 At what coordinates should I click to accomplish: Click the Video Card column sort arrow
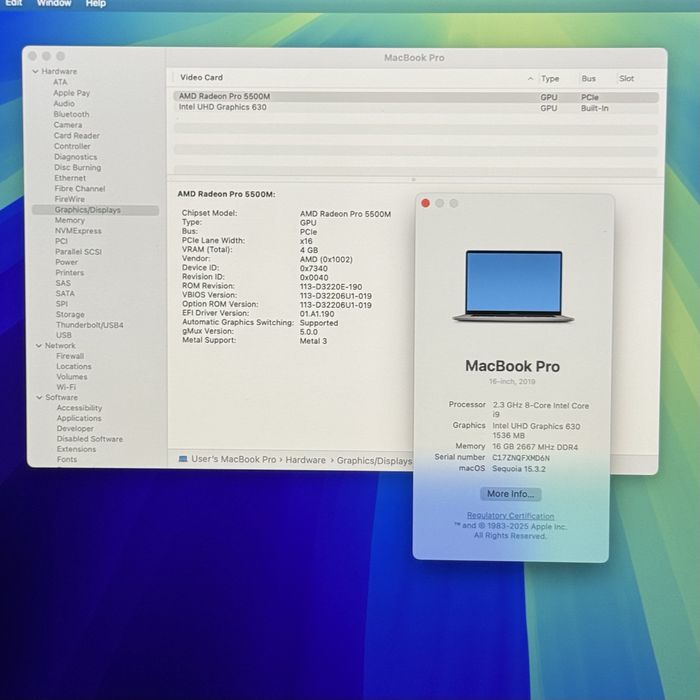tap(530, 79)
